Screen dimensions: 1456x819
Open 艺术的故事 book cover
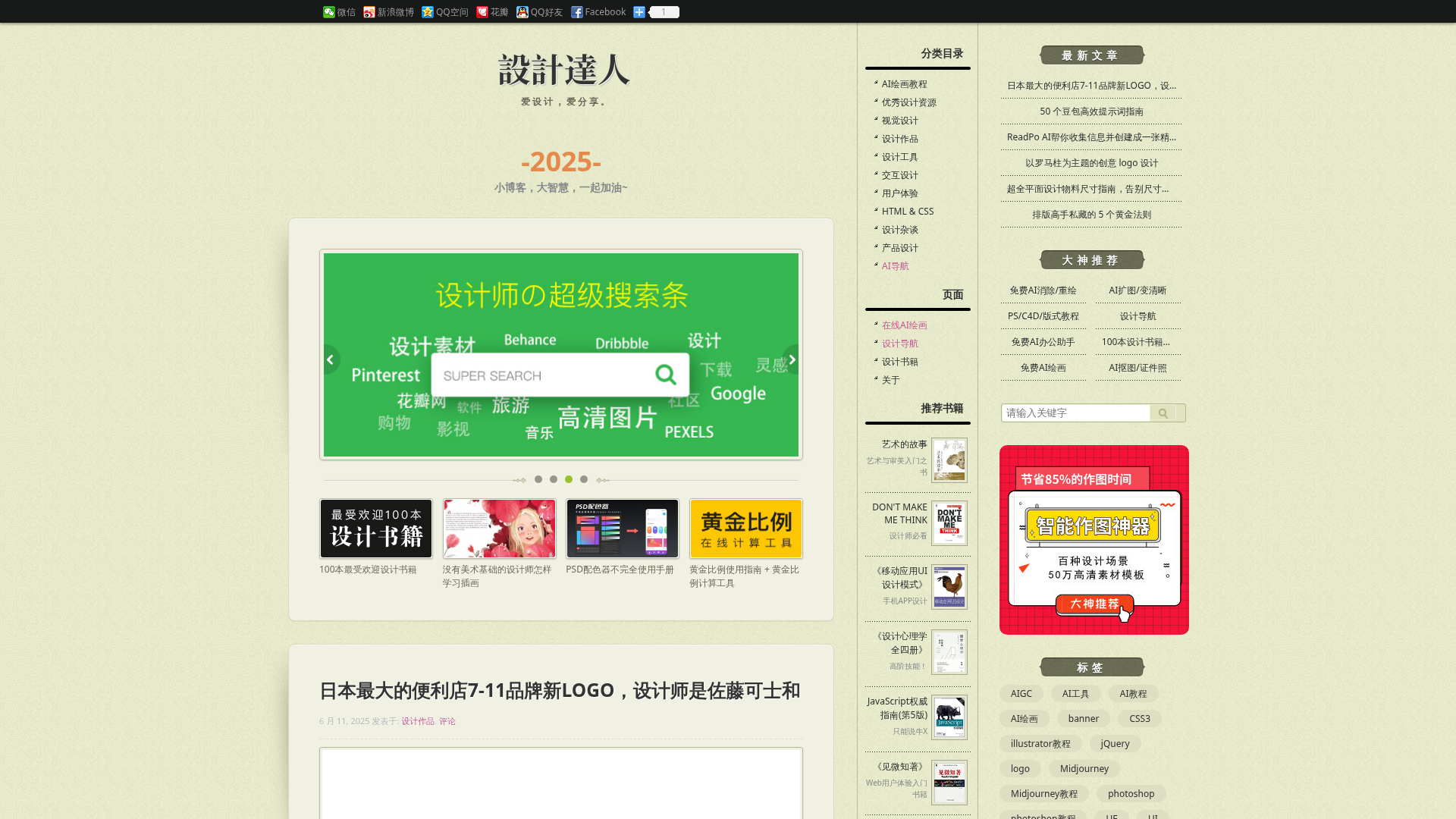(x=949, y=460)
